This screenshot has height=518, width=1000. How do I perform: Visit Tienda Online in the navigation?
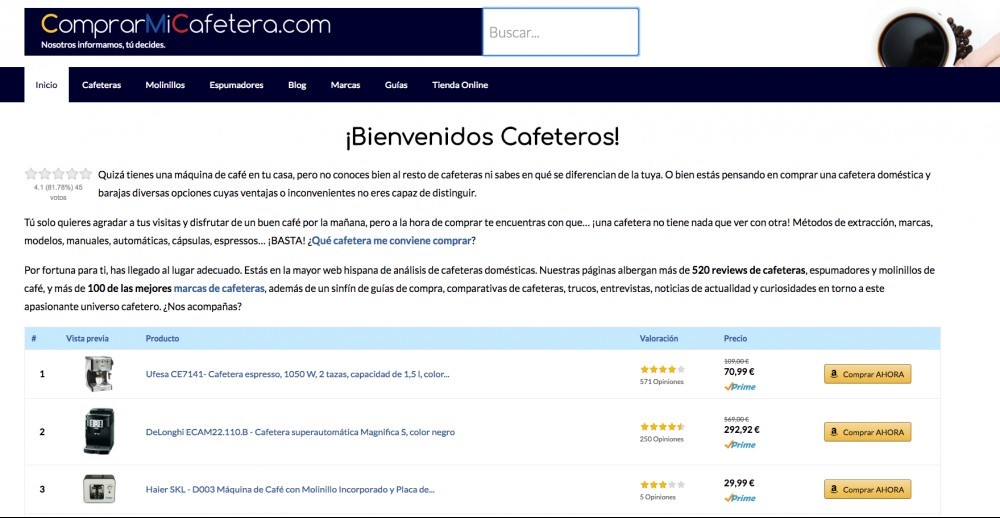[x=460, y=85]
